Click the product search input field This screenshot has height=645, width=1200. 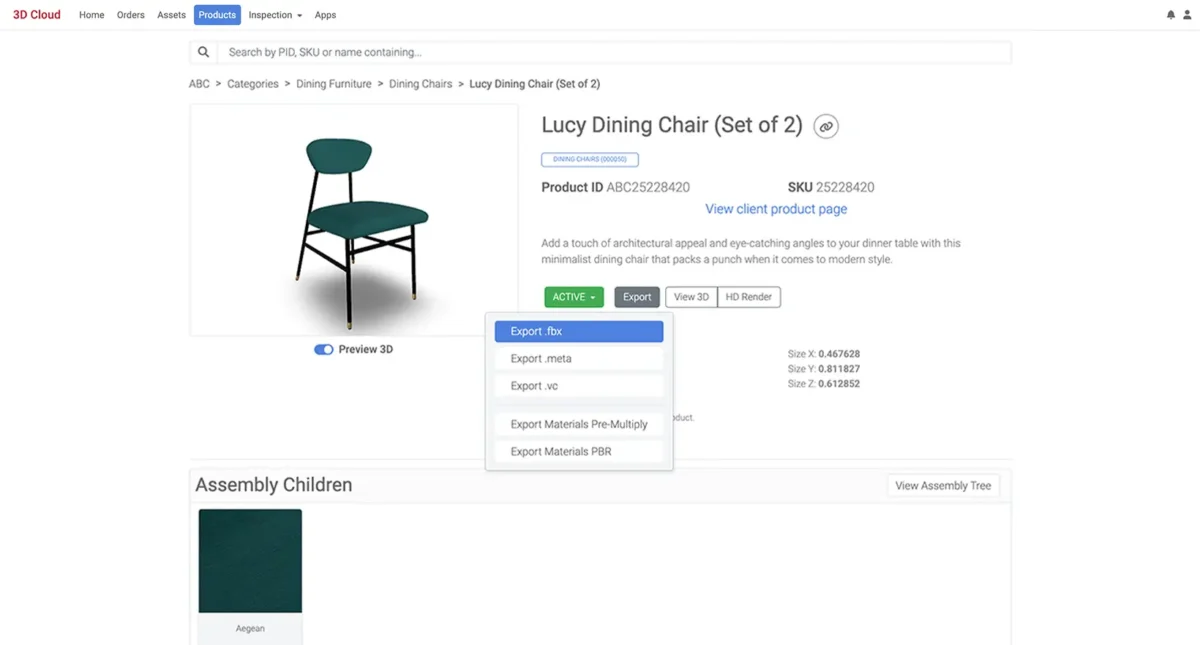610,52
